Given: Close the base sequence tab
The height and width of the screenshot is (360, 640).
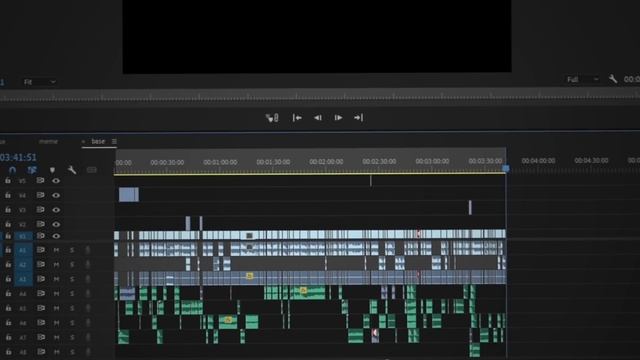Looking at the screenshot, I should tap(83, 141).
